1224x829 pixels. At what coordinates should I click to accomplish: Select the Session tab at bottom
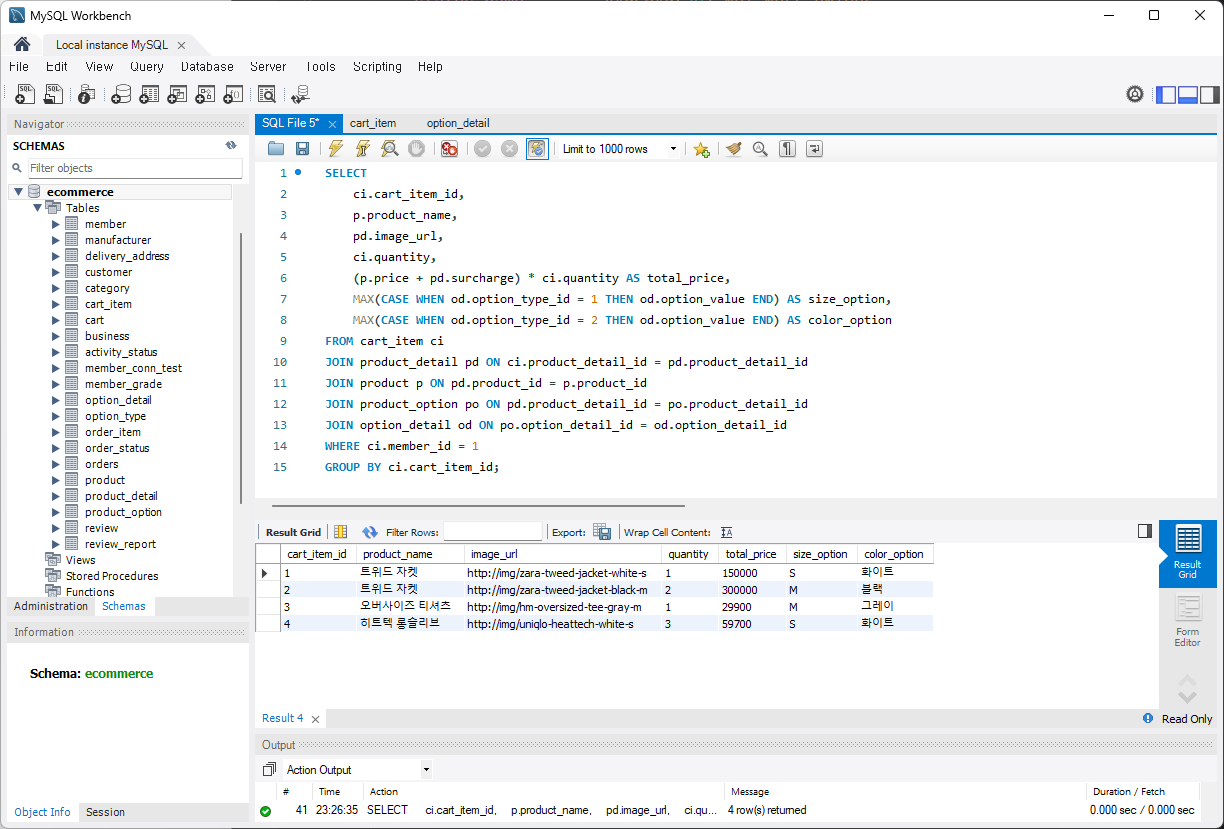click(105, 812)
